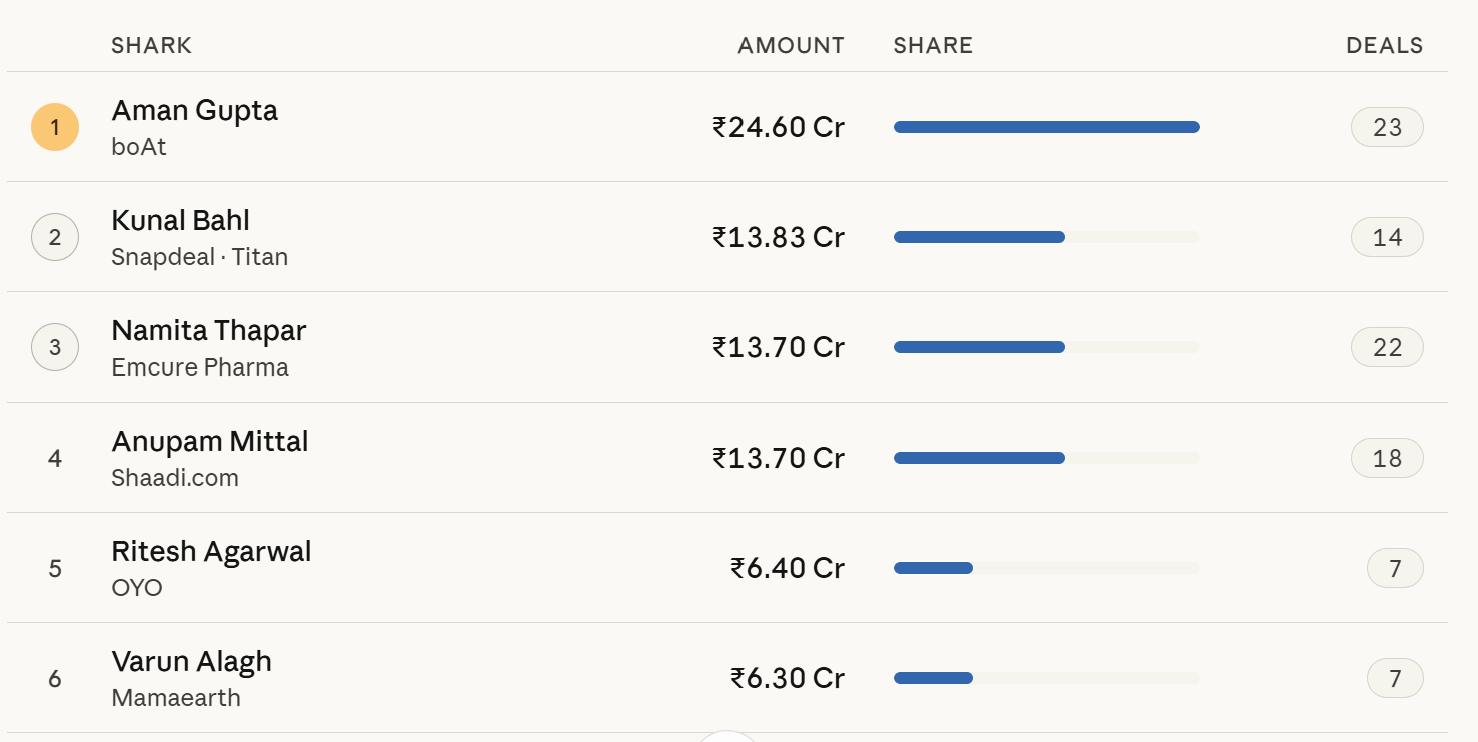This screenshot has height=742, width=1478.
Task: Select the deals count pill showing 18
Action: click(1387, 458)
